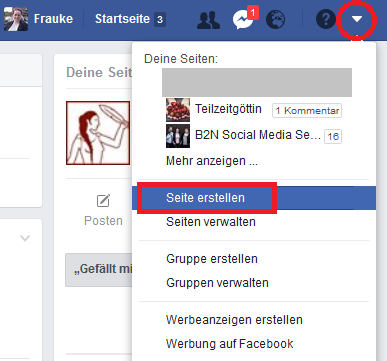Image resolution: width=387 pixels, height=361 pixels.
Task: Open the Messenger messages icon
Action: tap(243, 20)
